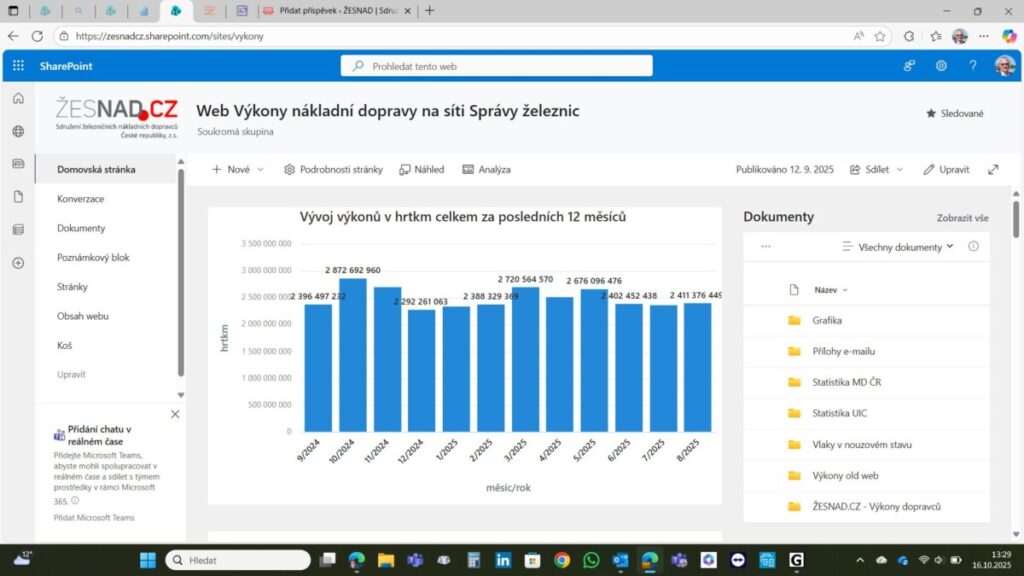
Task: Open documents info pane icon
Action: pos(973,246)
